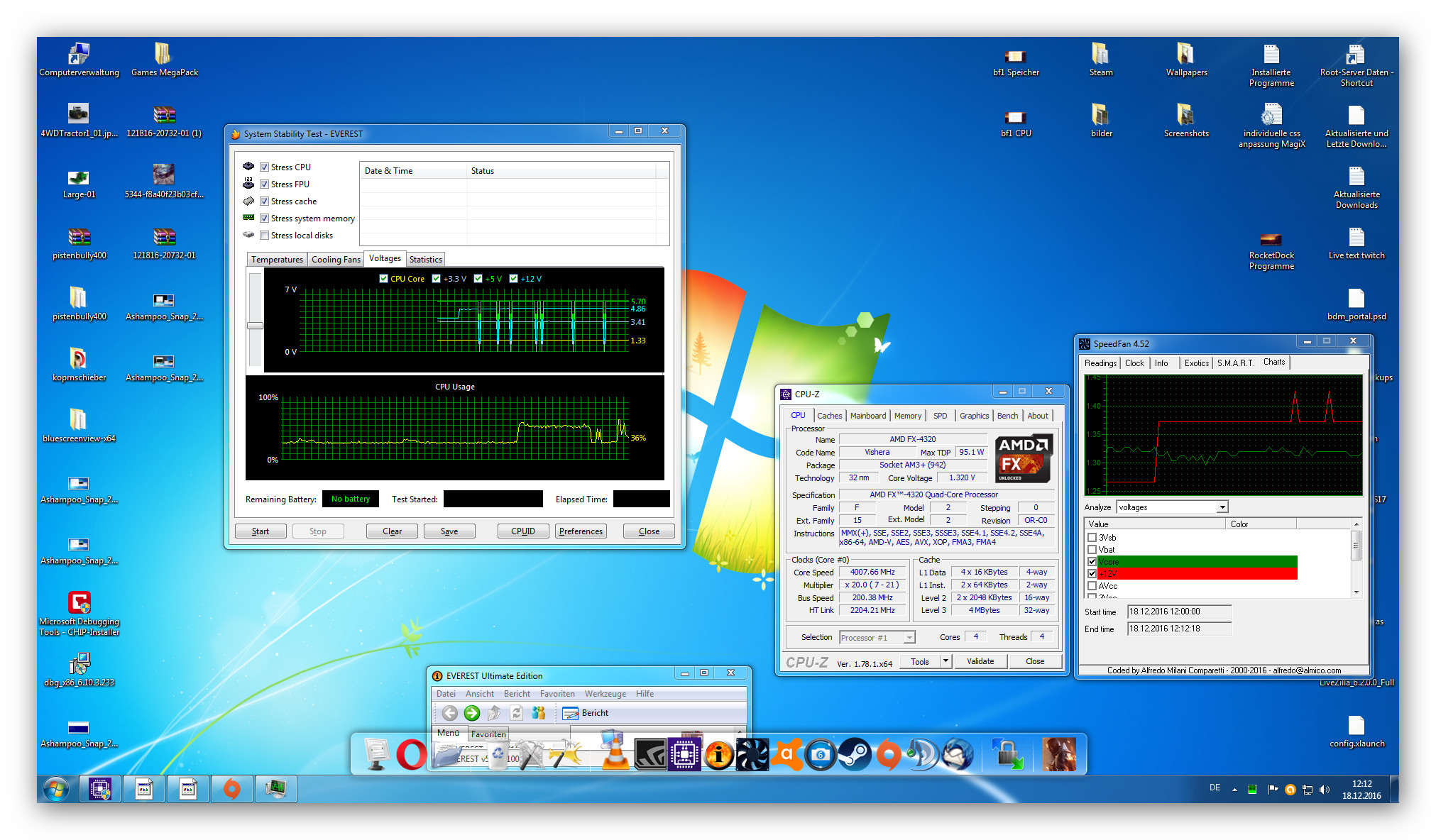Toggle the Stress FPU checkbox

264,184
